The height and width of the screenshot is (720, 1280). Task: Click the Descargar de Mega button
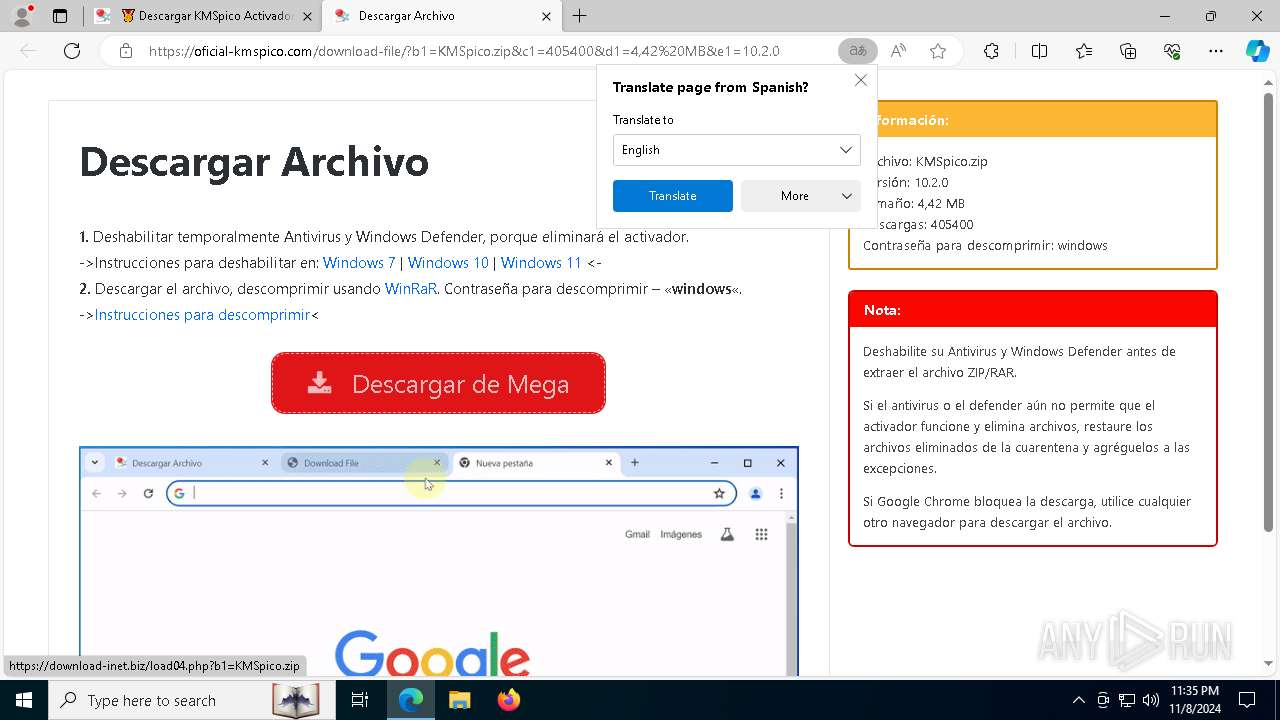(x=438, y=383)
